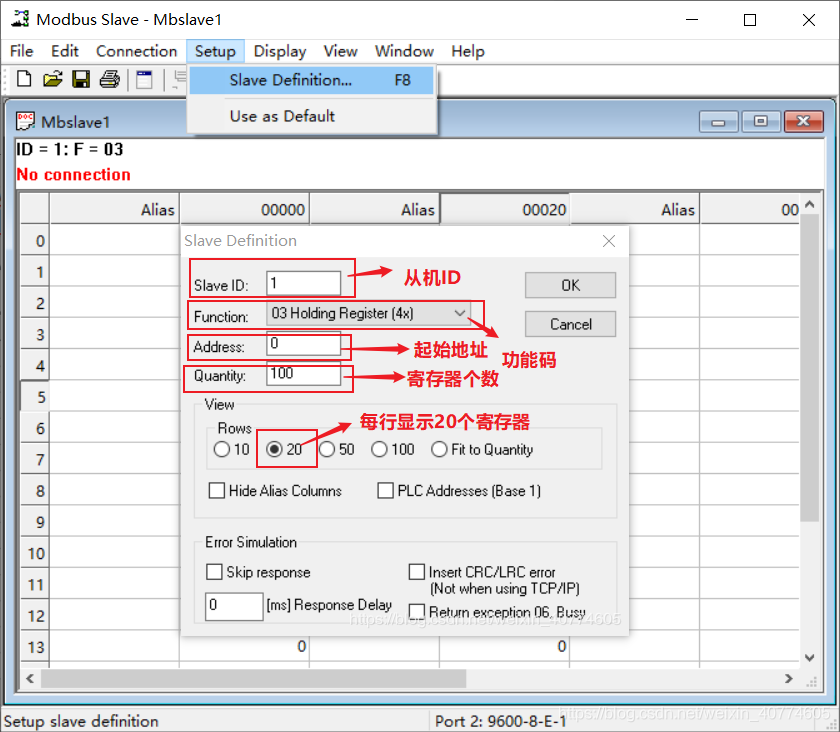
Task: Select the 50 rows radio button
Action: (x=327, y=449)
